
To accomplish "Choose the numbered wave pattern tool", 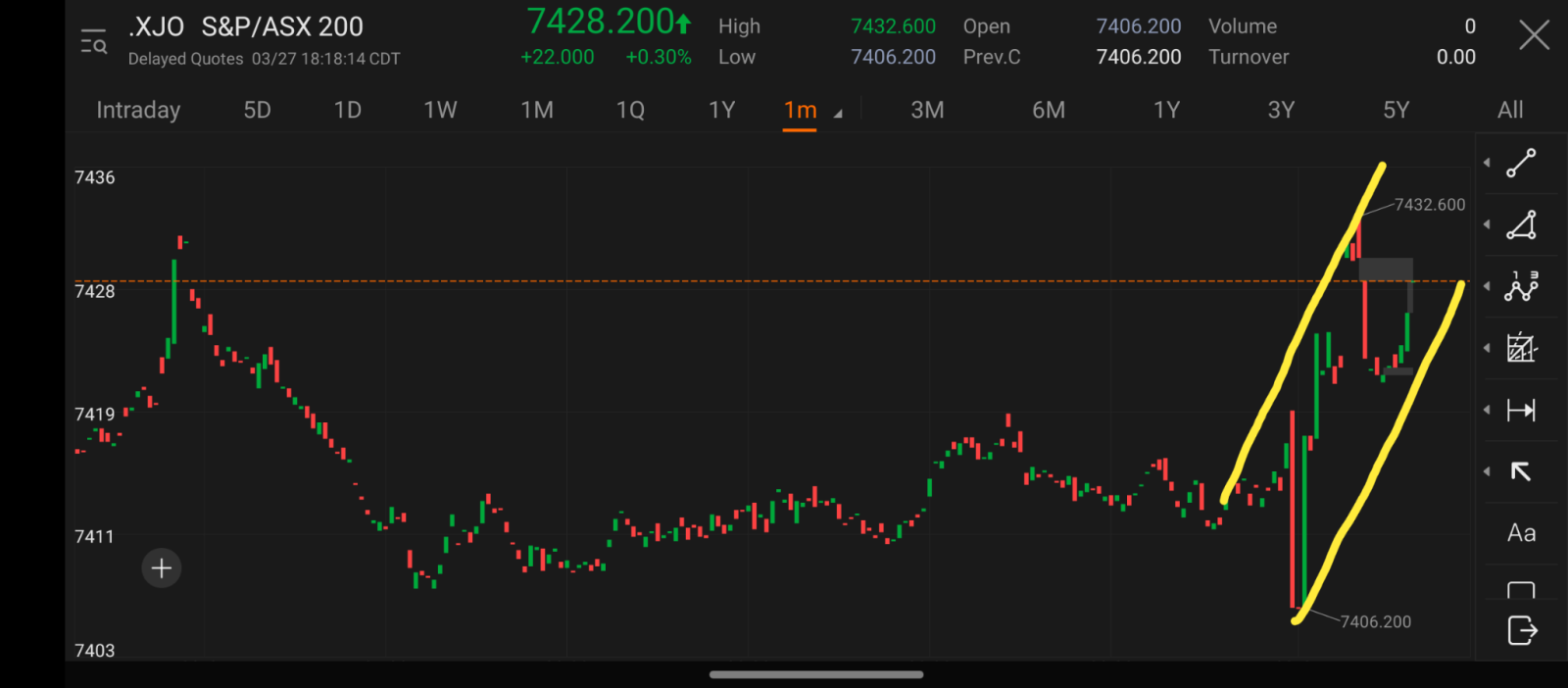I will (1521, 286).
